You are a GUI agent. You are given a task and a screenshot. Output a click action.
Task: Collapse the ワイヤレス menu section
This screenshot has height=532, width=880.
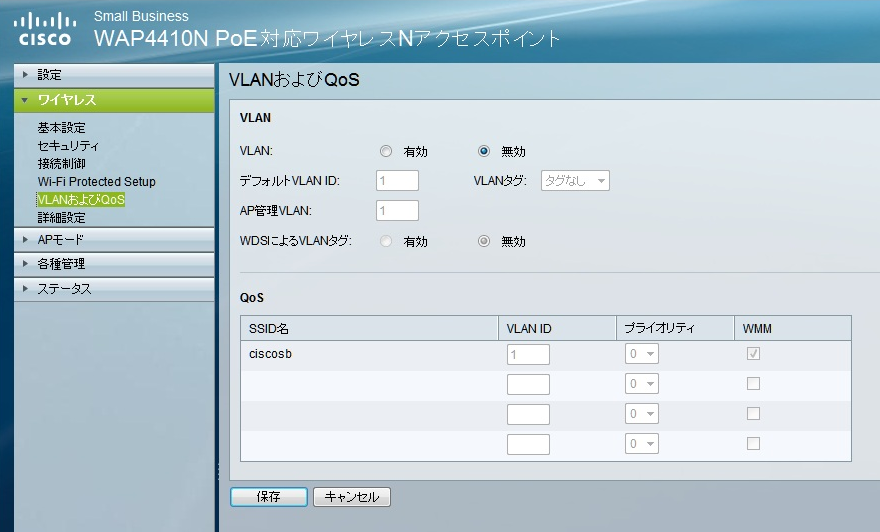pyautogui.click(x=114, y=100)
